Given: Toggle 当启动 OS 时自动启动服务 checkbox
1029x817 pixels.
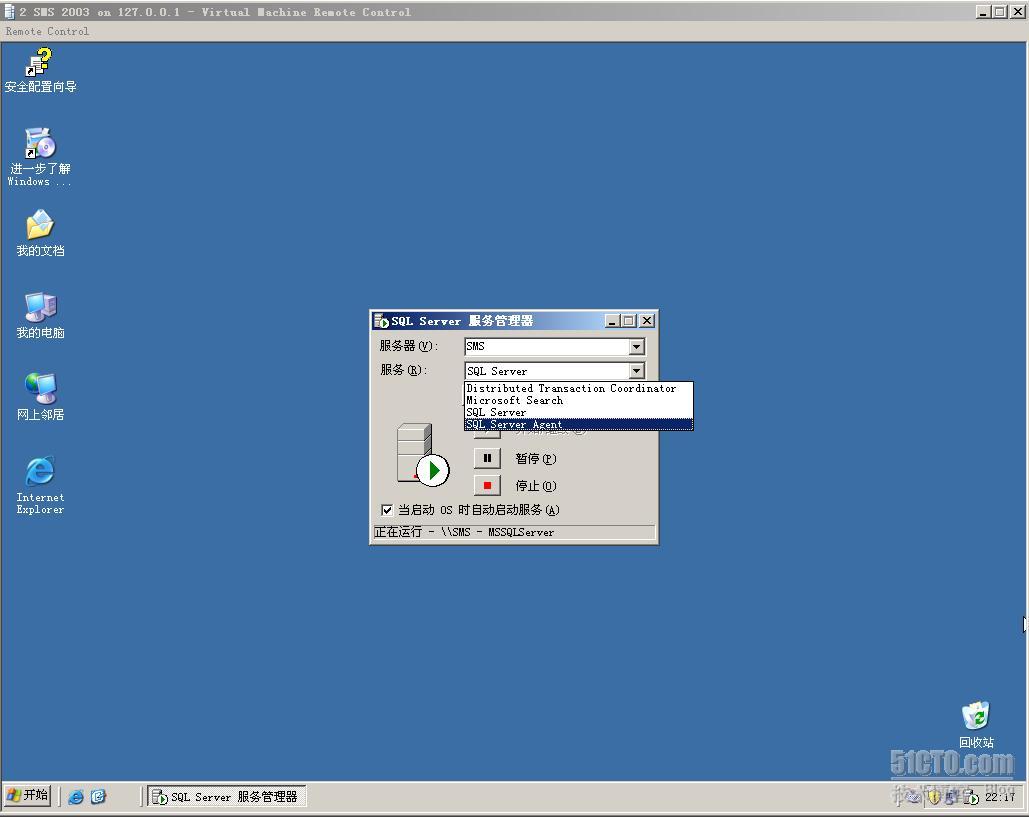Looking at the screenshot, I should (387, 510).
